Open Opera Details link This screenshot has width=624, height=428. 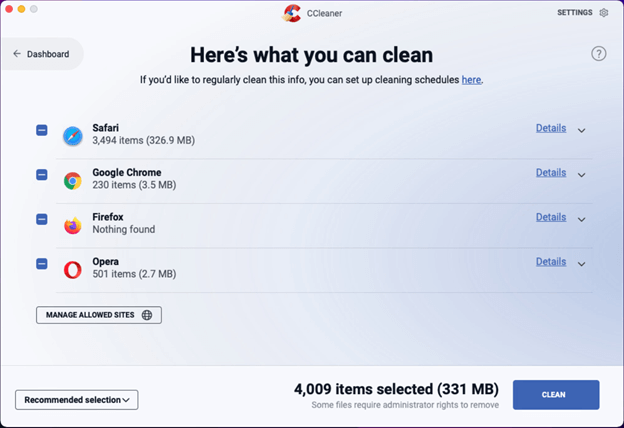click(x=551, y=262)
